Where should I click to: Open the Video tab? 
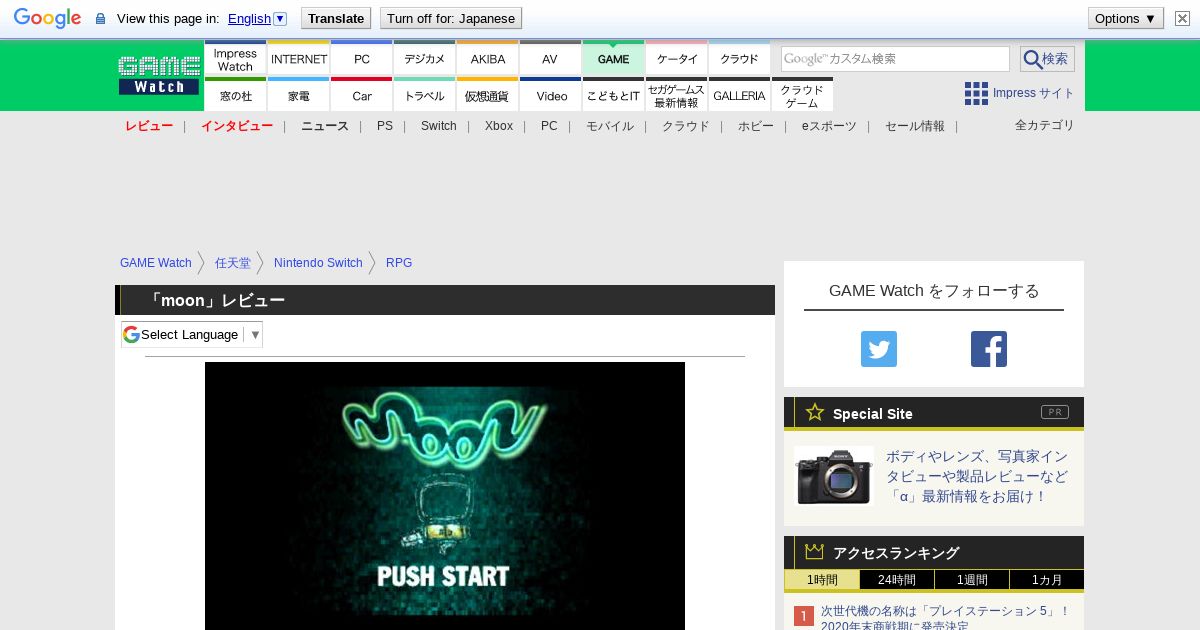(550, 95)
